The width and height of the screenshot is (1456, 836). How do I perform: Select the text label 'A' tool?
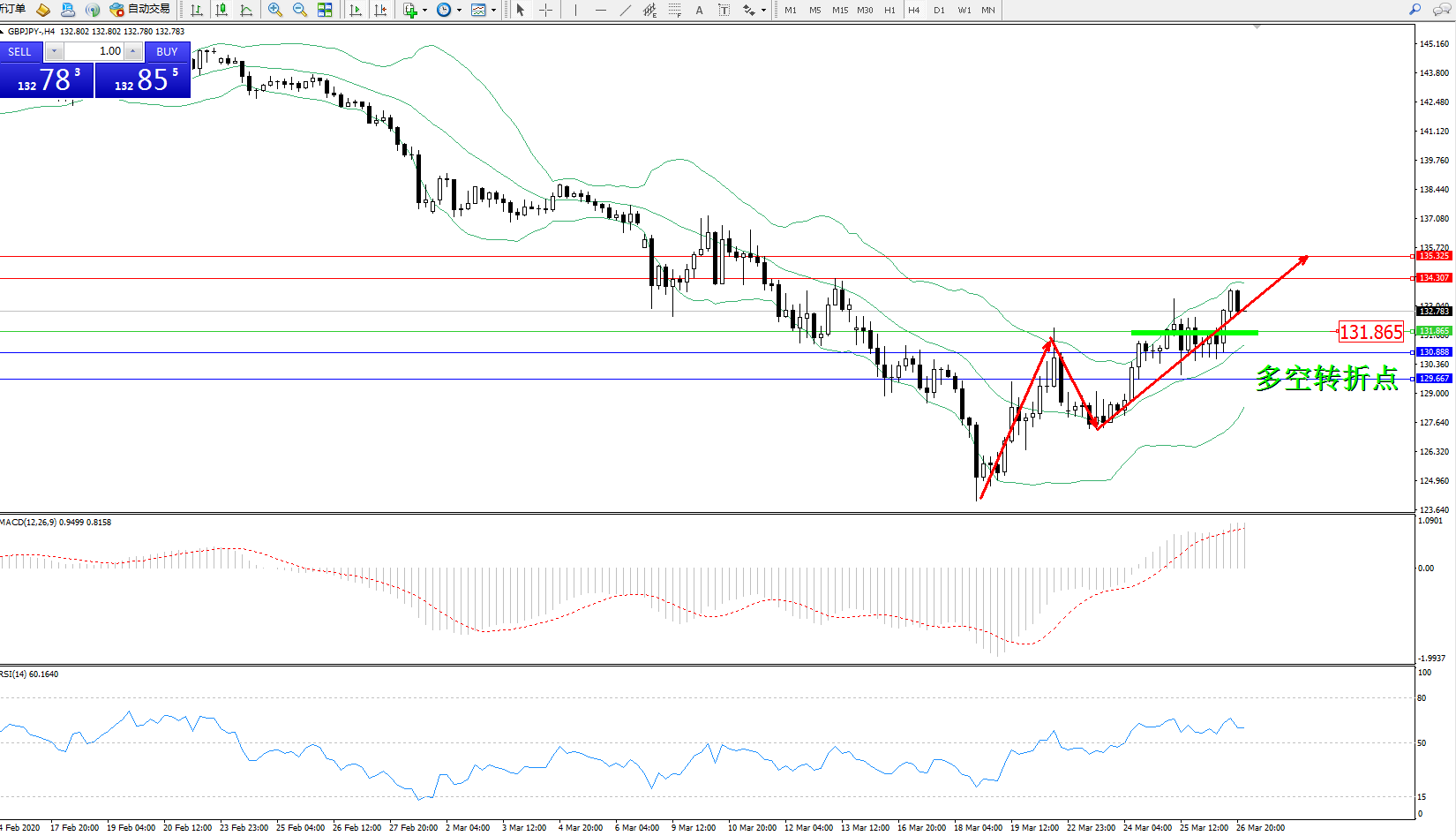[x=700, y=10]
